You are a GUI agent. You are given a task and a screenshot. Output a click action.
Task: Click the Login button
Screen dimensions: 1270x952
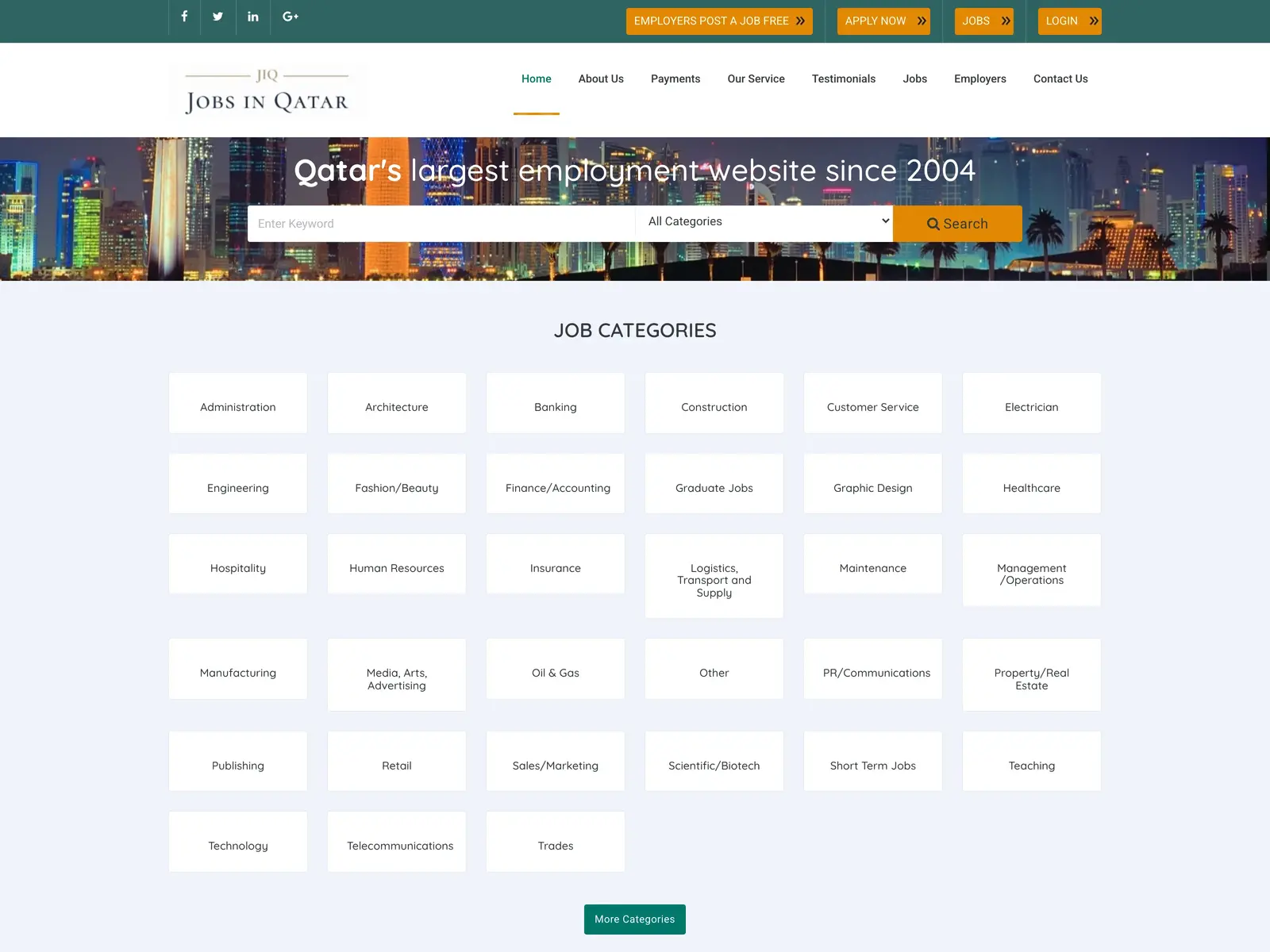(1070, 21)
